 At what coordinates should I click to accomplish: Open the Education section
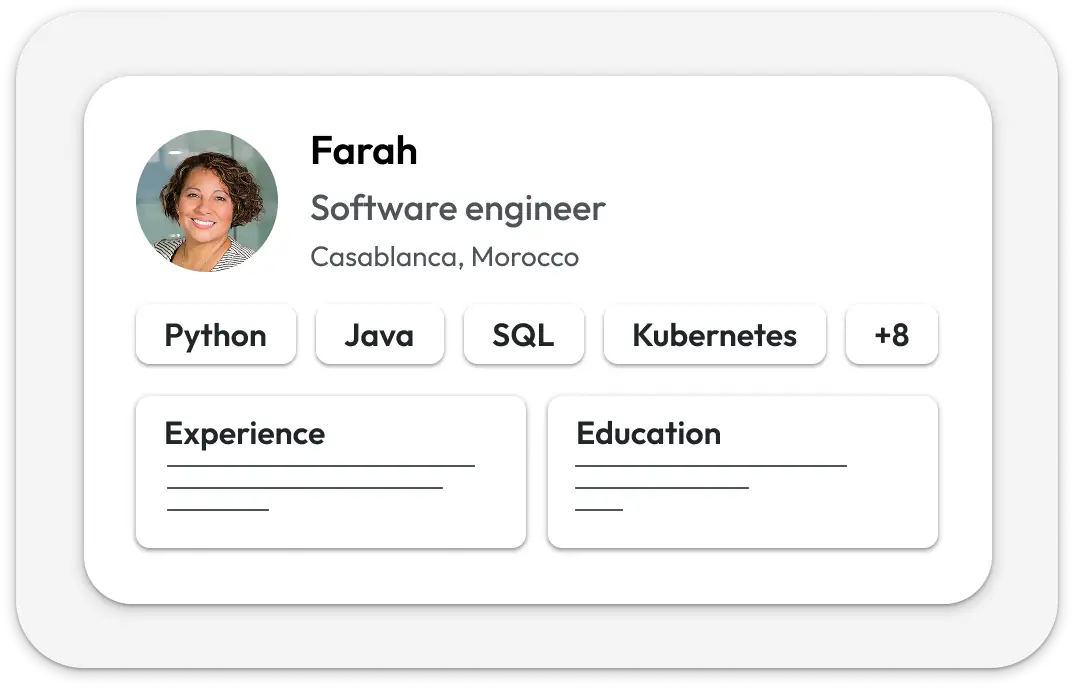[x=742, y=470]
